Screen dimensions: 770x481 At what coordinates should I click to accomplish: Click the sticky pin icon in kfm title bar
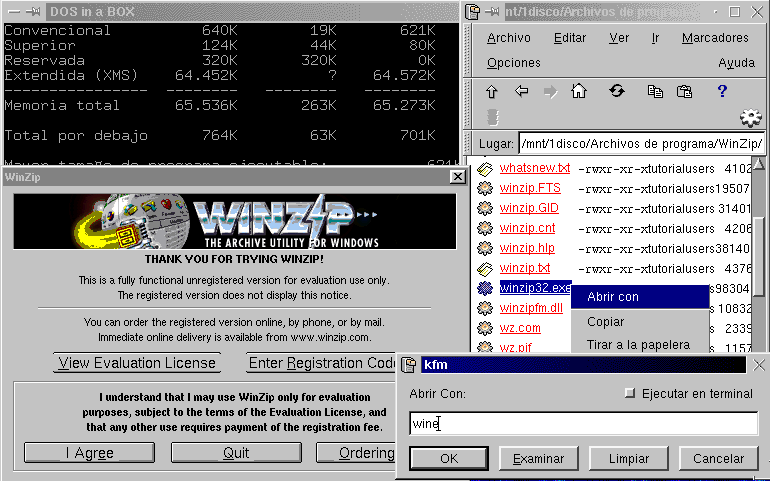click(493, 12)
